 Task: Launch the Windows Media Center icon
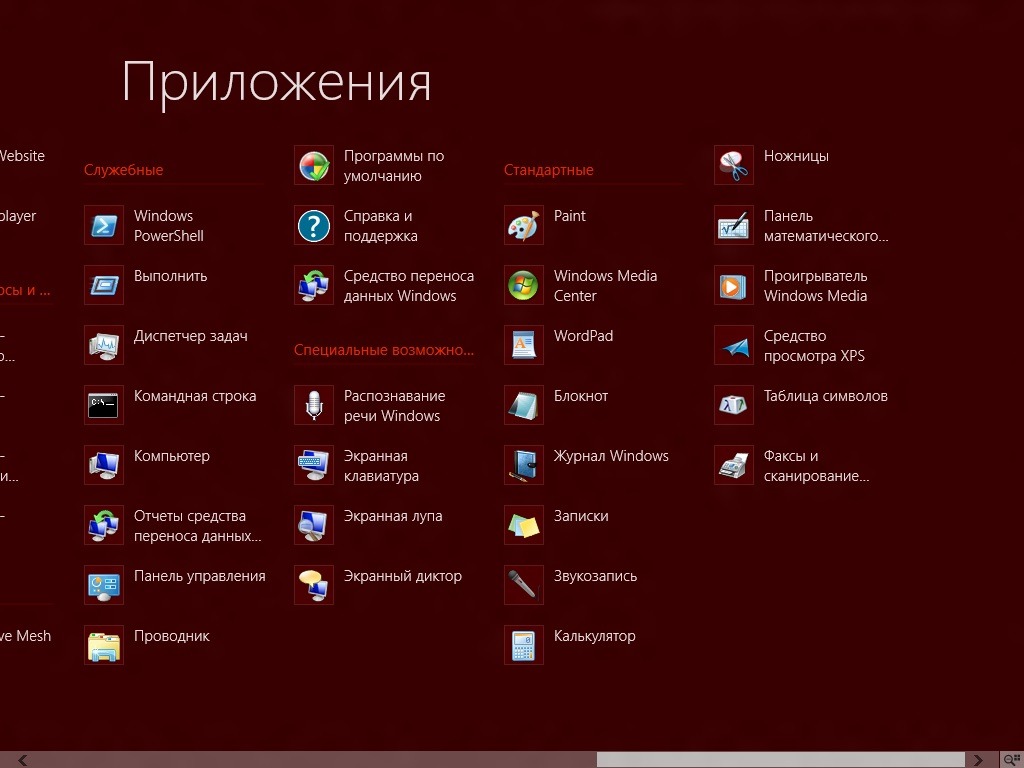click(524, 285)
